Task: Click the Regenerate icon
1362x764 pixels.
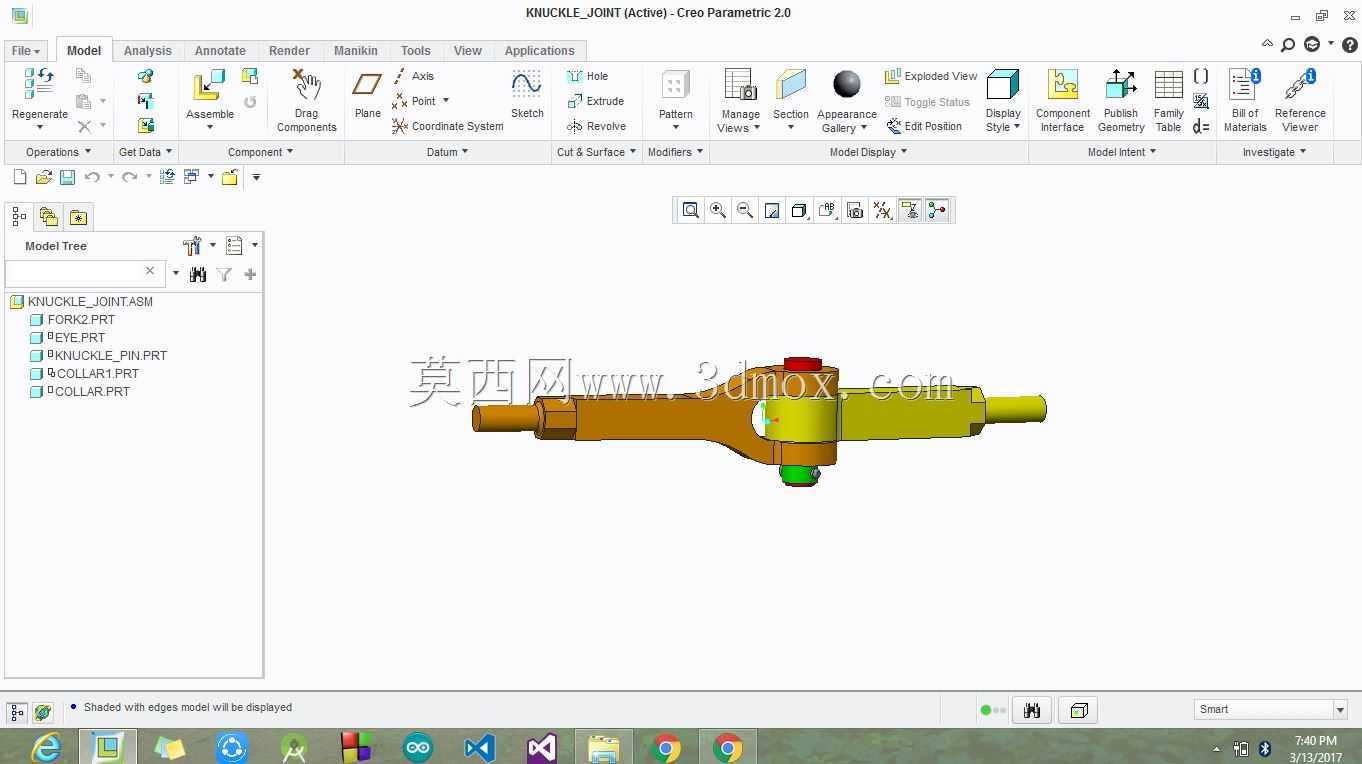Action: pyautogui.click(x=39, y=83)
